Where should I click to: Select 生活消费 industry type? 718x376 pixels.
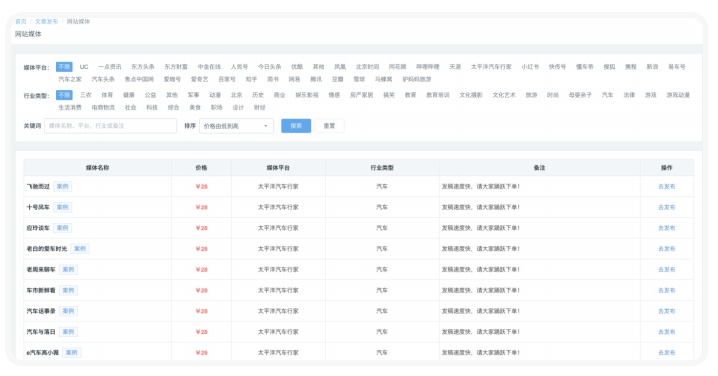pos(70,108)
